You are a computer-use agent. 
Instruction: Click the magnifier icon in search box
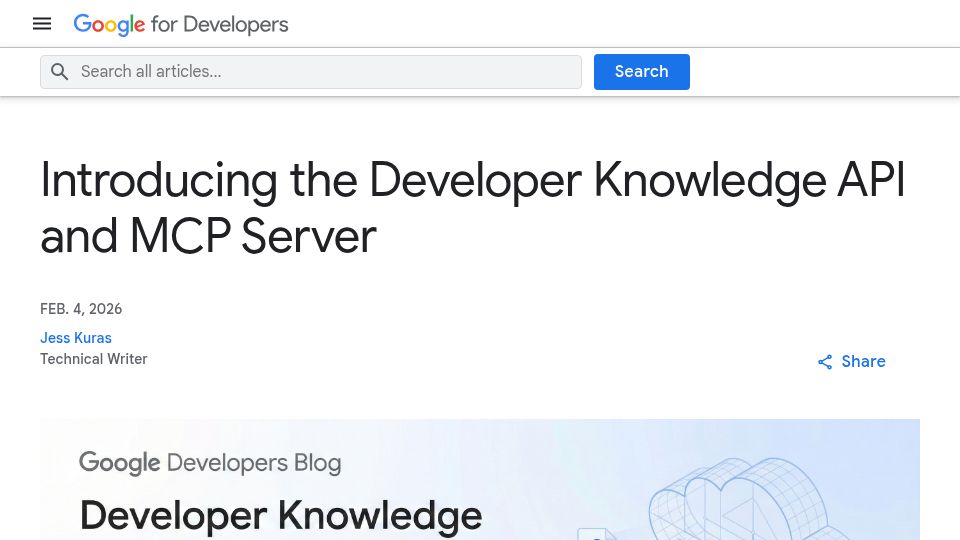click(59, 72)
